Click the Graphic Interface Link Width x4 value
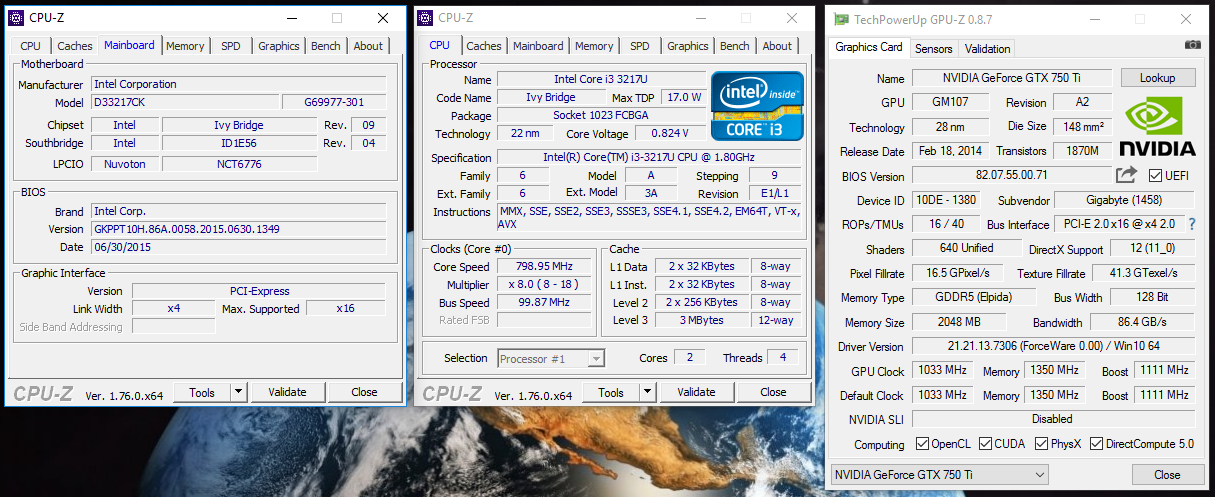Screen dimensions: 1215x497 click(x=174, y=309)
